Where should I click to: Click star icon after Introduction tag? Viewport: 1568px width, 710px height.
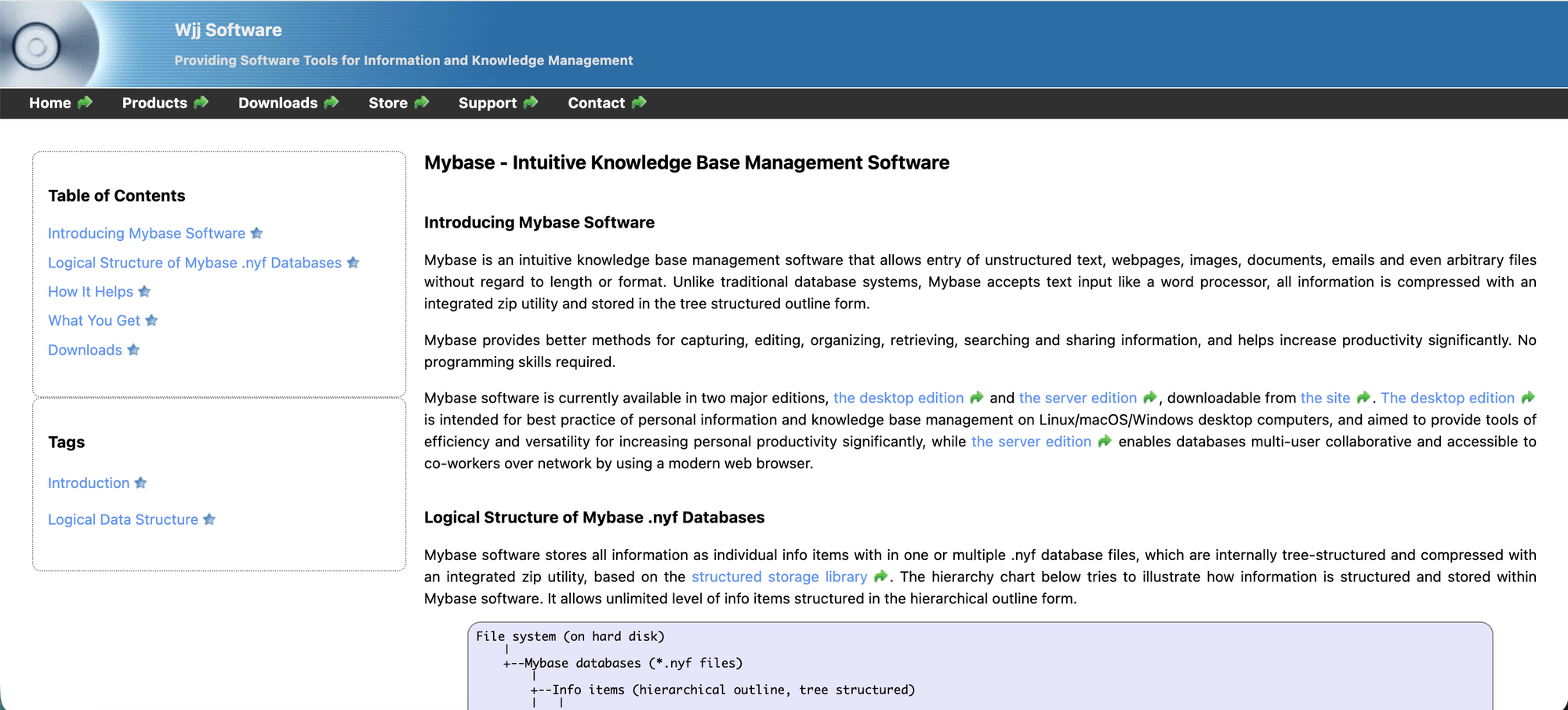(140, 483)
